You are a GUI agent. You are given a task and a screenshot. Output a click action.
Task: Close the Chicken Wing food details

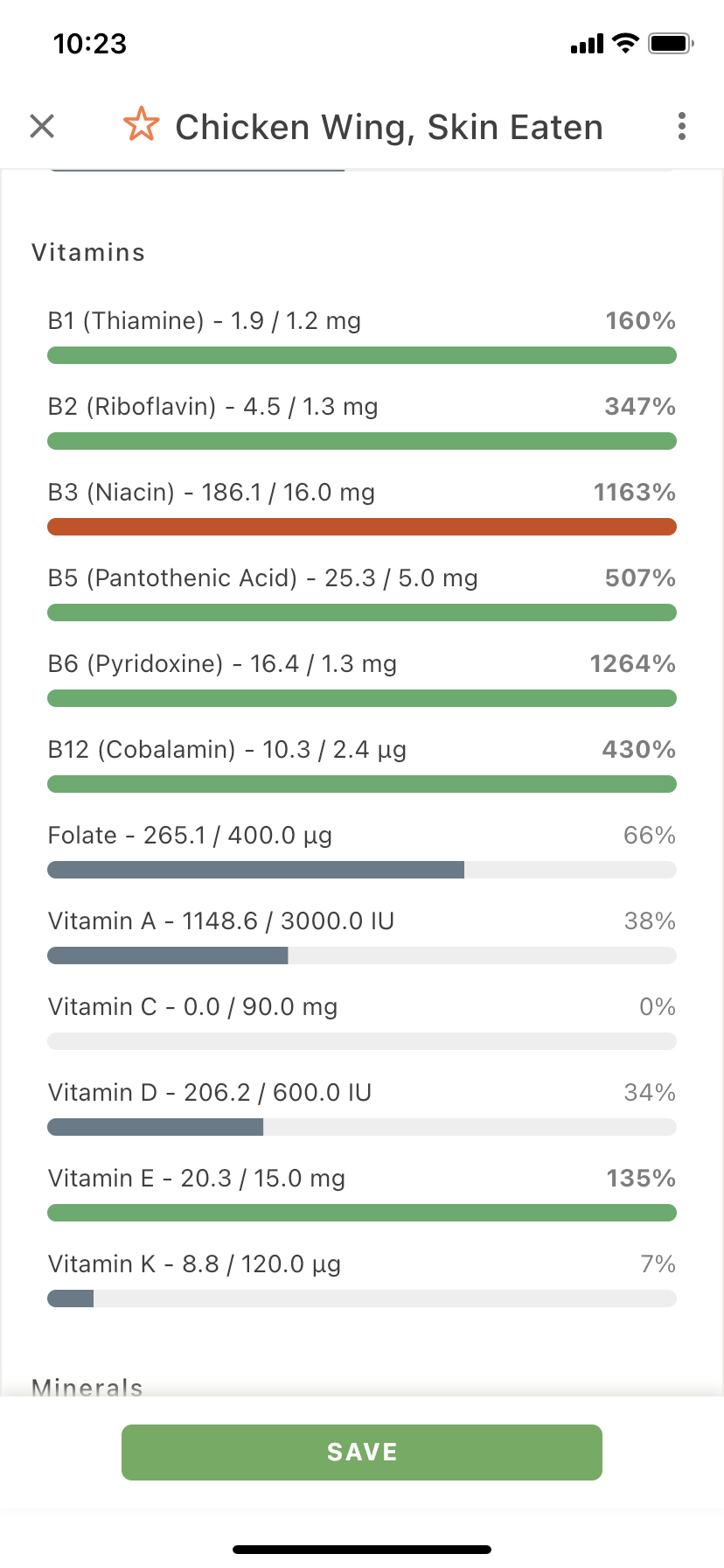click(x=42, y=126)
